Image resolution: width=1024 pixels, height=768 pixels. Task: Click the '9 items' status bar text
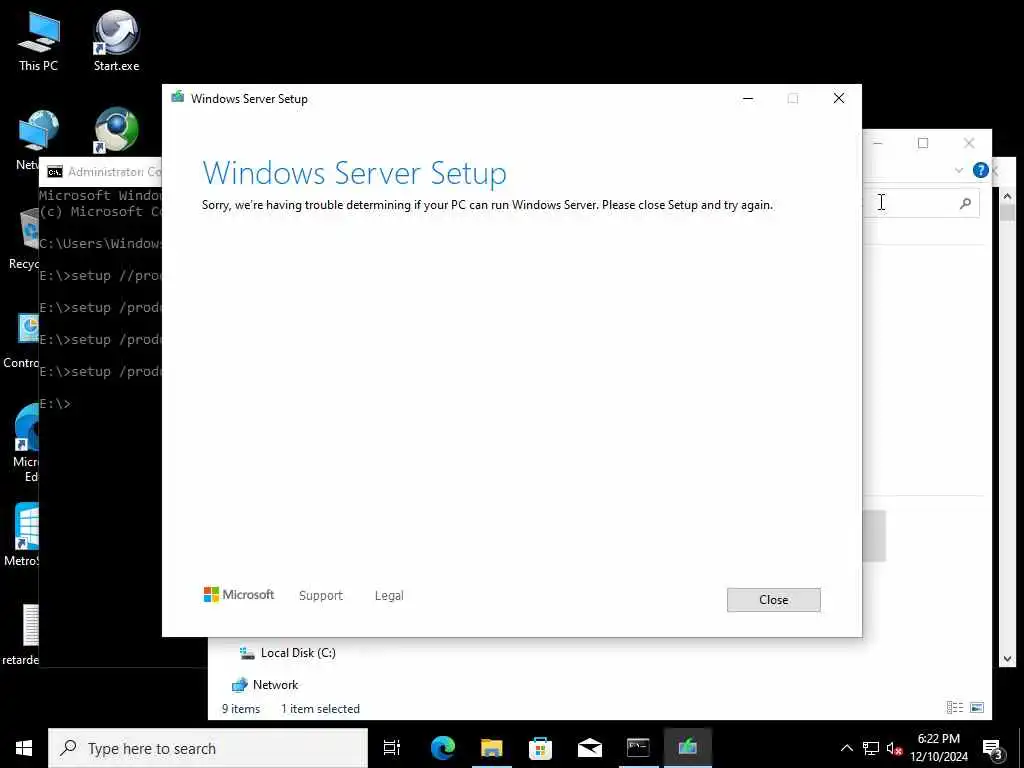(x=241, y=709)
